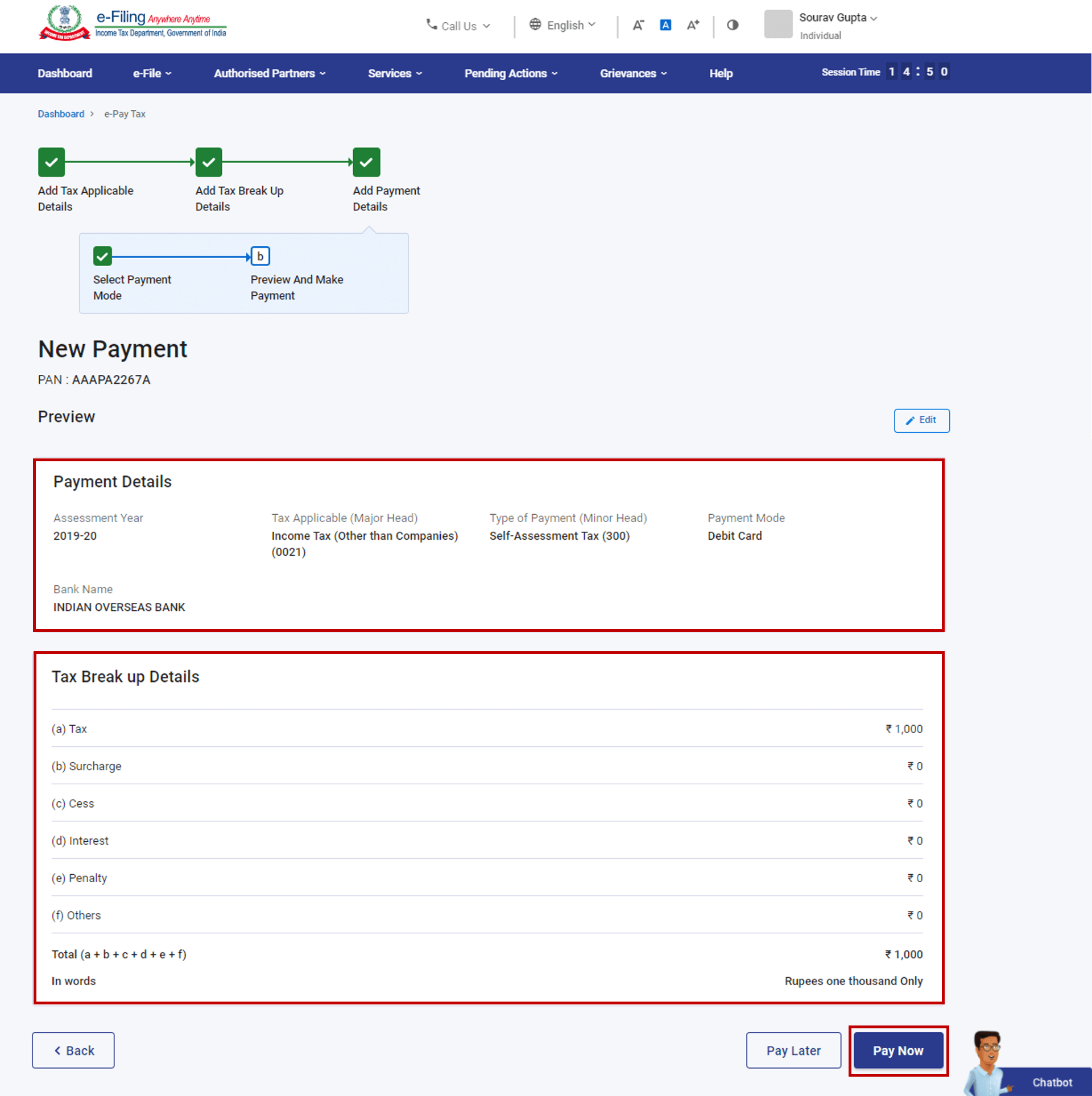Select Help from the navigation bar
Image resolution: width=1092 pixels, height=1096 pixels.
click(721, 73)
